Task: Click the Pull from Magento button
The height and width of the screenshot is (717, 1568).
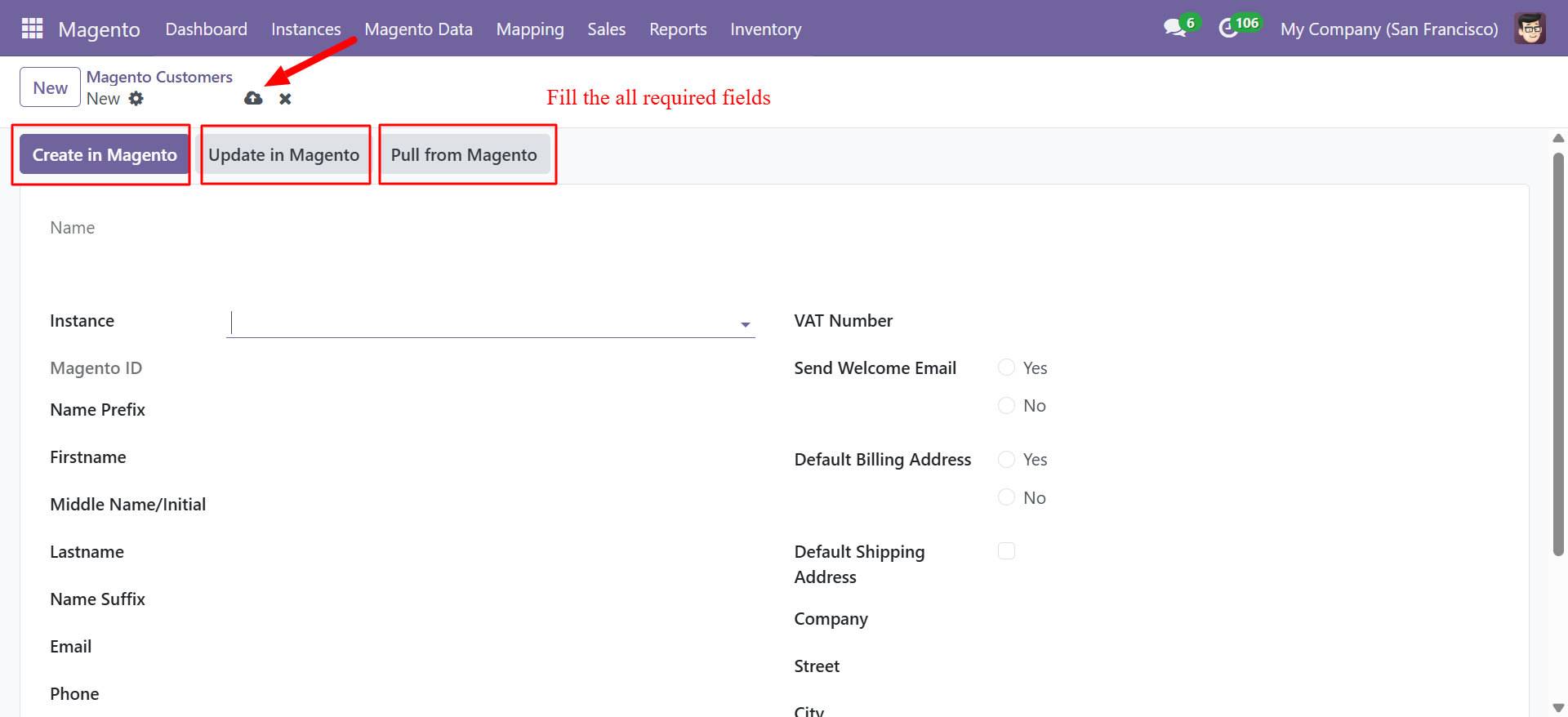Action: pos(464,154)
